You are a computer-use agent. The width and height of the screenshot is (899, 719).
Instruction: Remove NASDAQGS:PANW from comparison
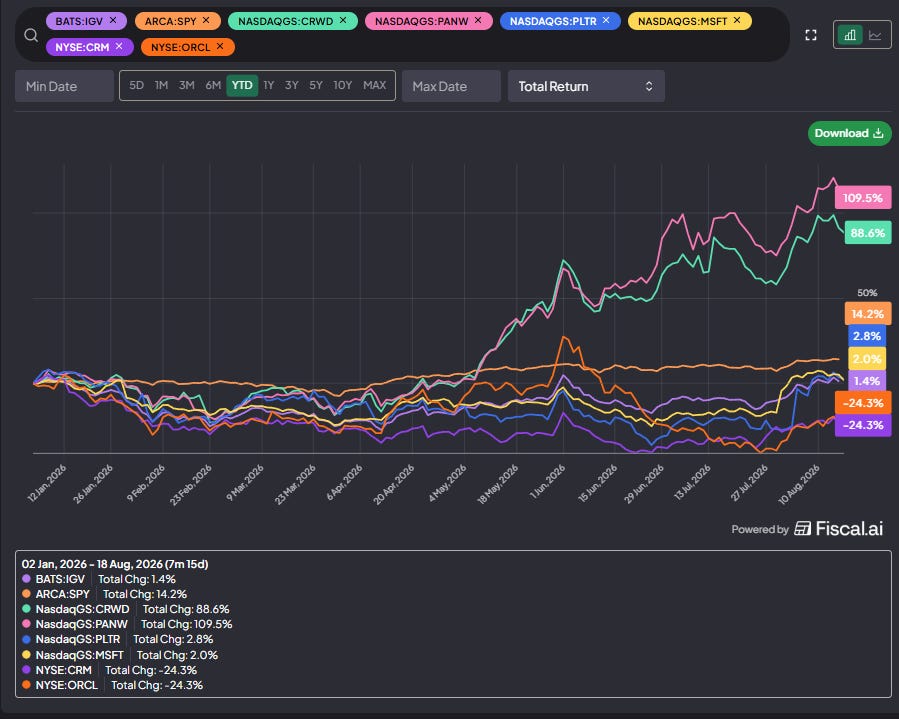pos(478,20)
